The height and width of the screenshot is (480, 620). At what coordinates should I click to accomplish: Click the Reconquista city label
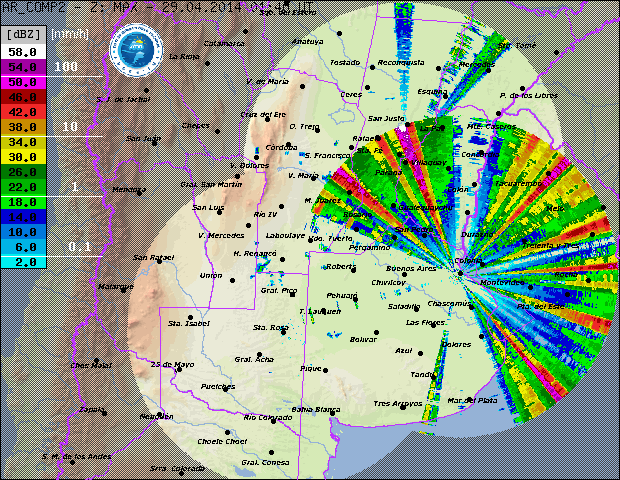(401, 62)
